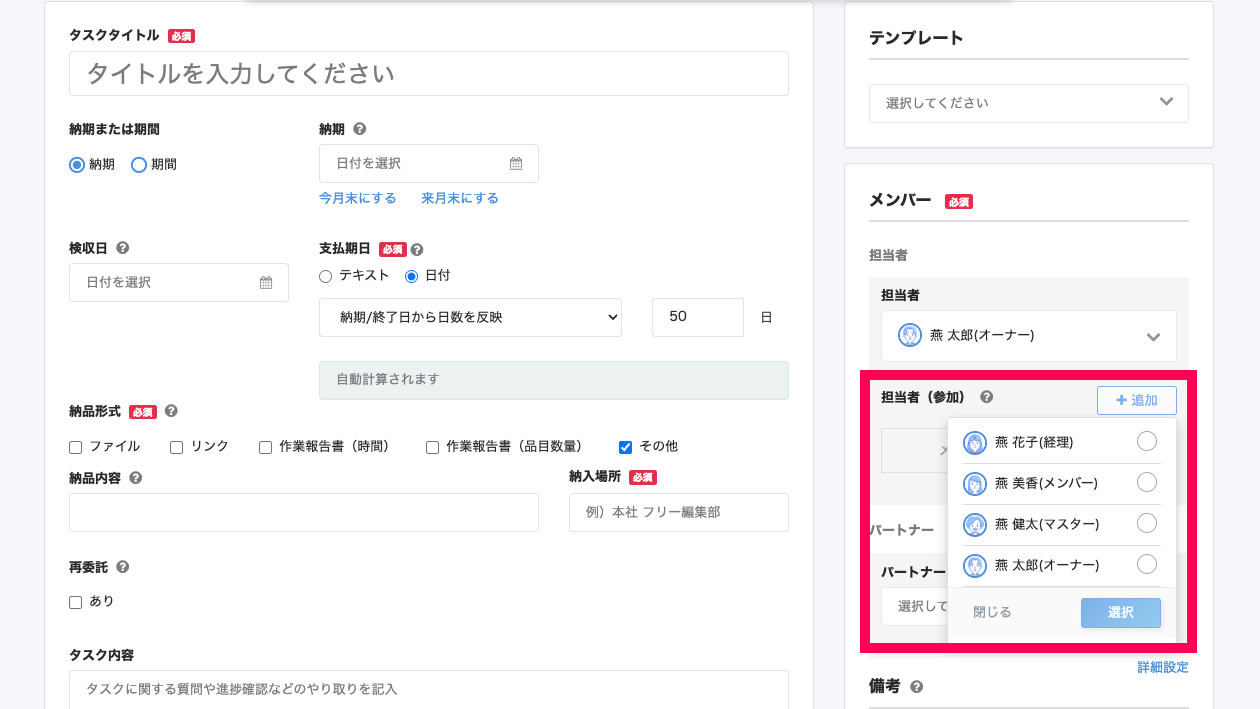The width and height of the screenshot is (1260, 709).
Task: Open 納期/終了日から日数を反映 dropdown
Action: click(470, 317)
